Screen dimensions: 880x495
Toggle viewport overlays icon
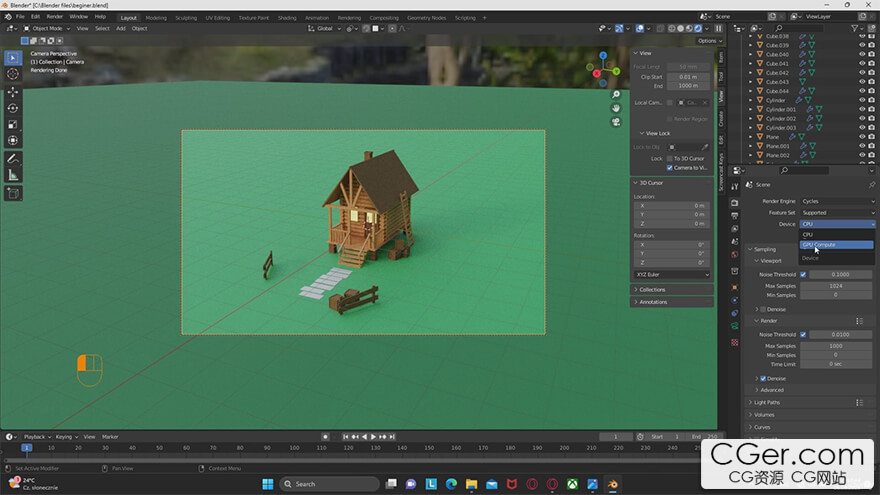tap(640, 29)
